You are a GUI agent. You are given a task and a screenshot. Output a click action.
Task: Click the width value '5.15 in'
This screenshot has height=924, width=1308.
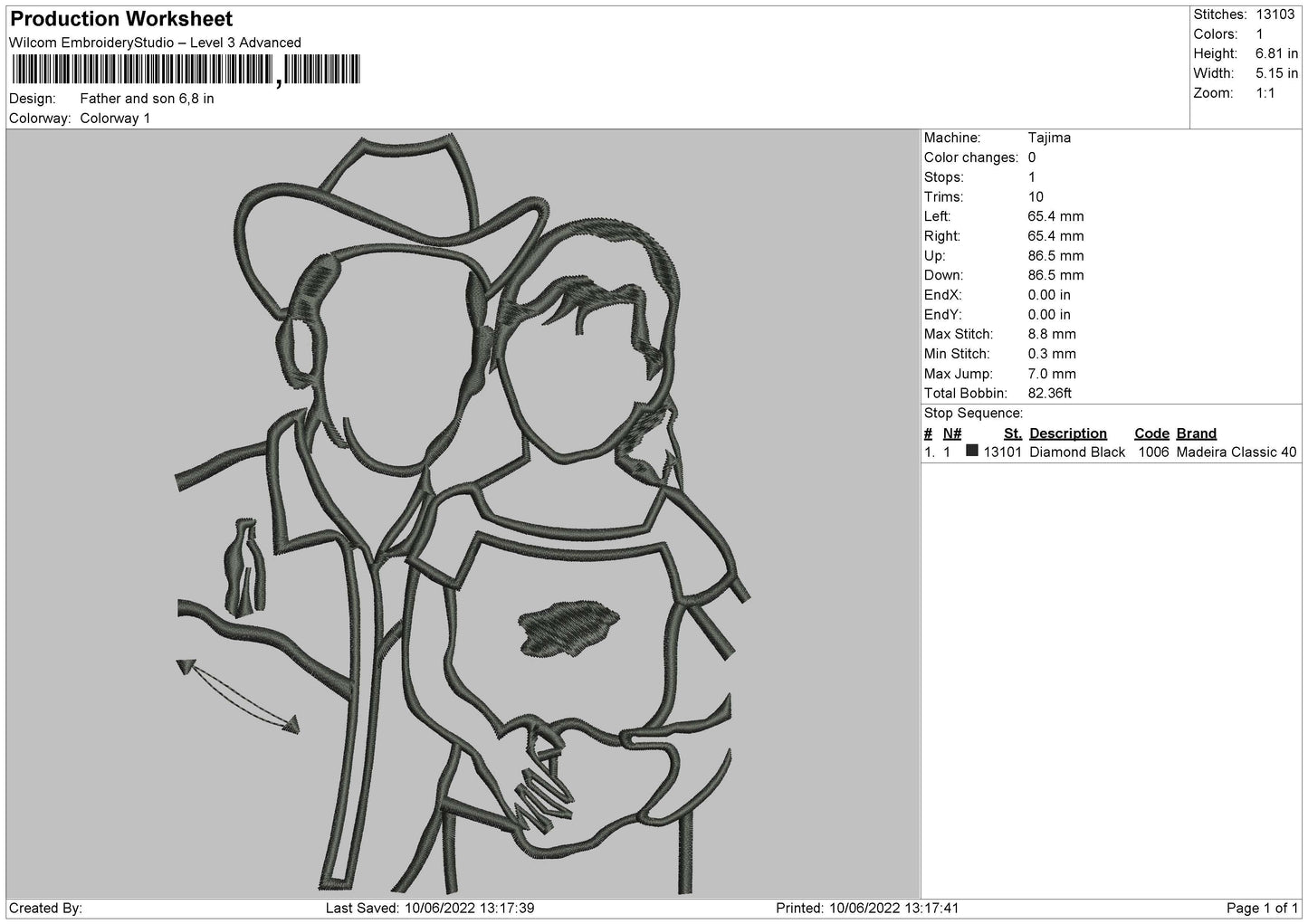[1277, 73]
